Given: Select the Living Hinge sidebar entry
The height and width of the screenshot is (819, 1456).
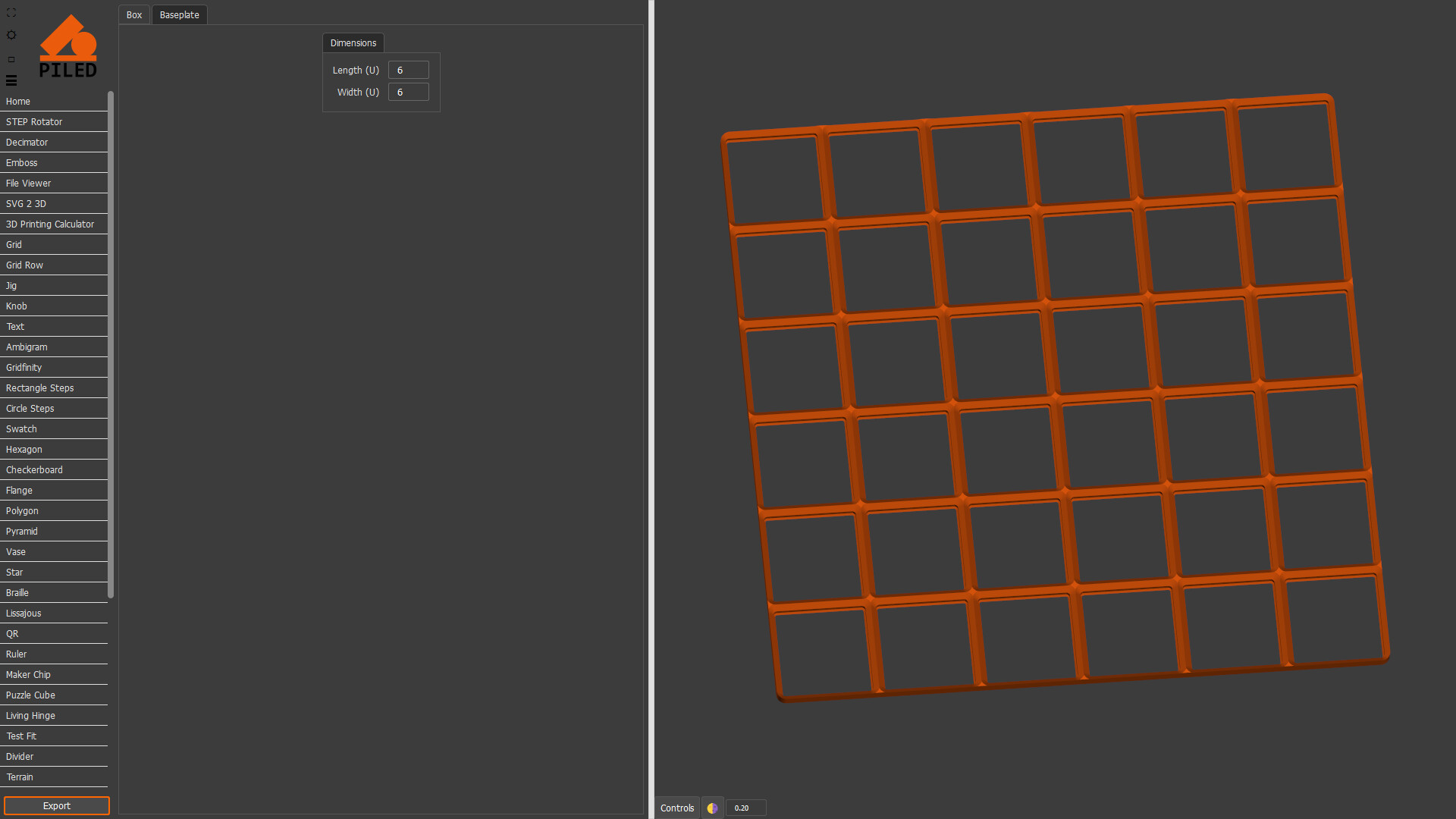Looking at the screenshot, I should click(x=30, y=716).
